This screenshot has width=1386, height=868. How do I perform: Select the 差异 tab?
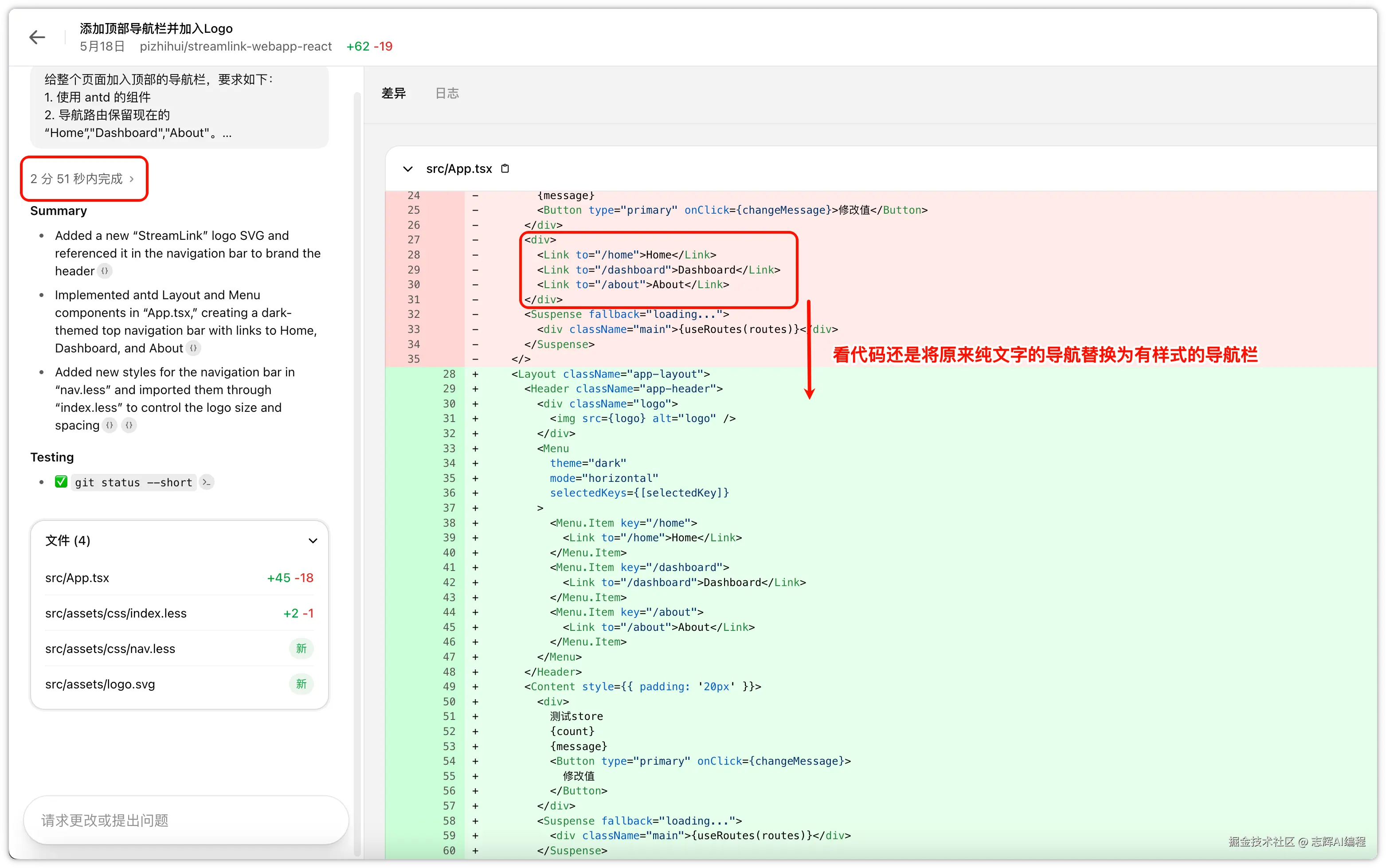(394, 93)
